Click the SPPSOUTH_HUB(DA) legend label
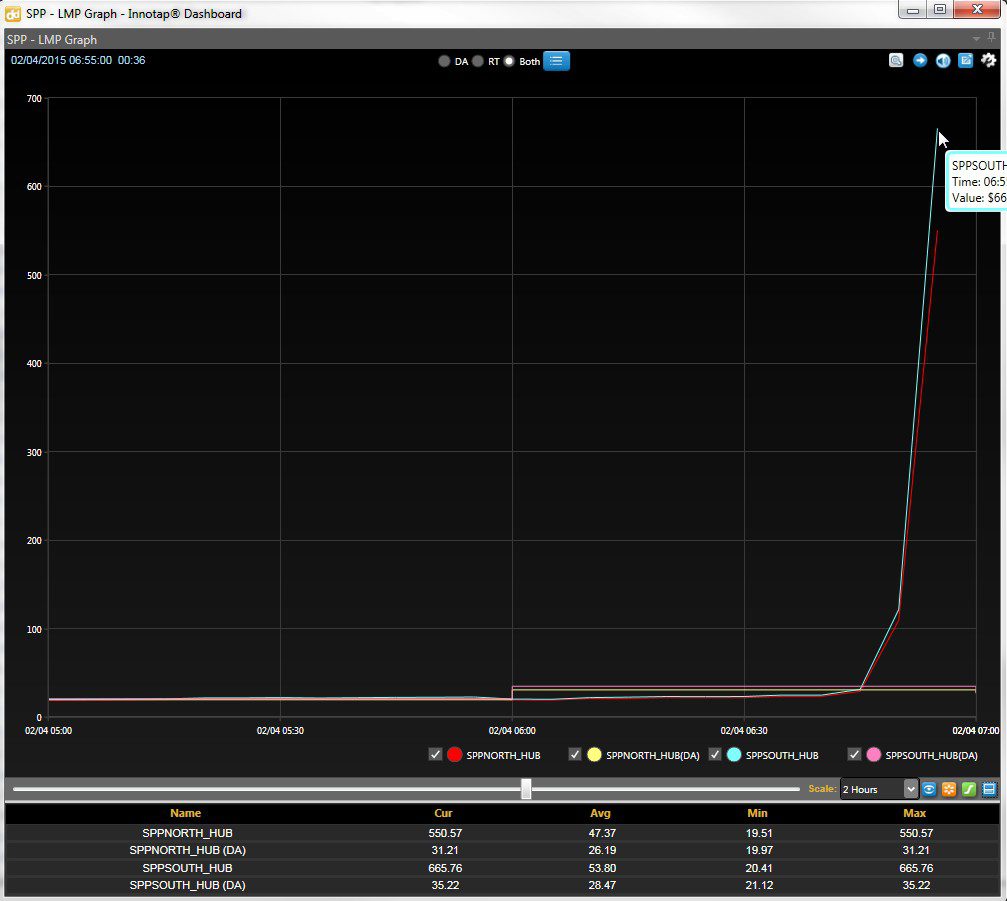The width and height of the screenshot is (1007, 901). pyautogui.click(x=931, y=755)
